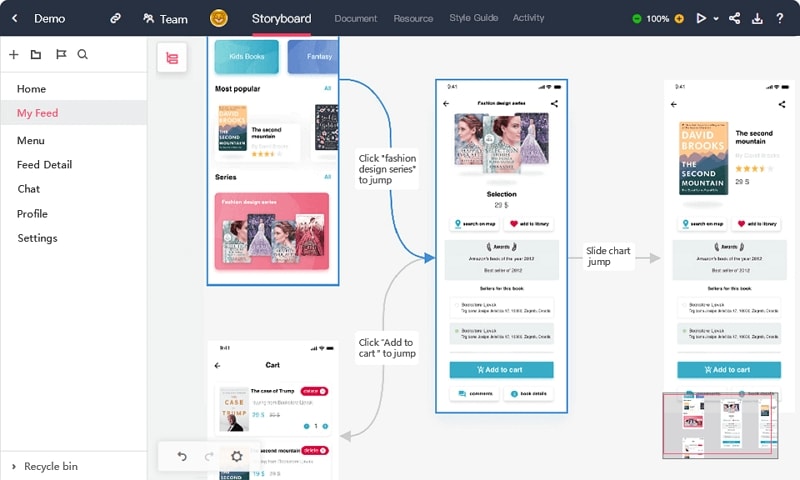Search pages with magnifier icon
The height and width of the screenshot is (480, 800).
coord(83,54)
